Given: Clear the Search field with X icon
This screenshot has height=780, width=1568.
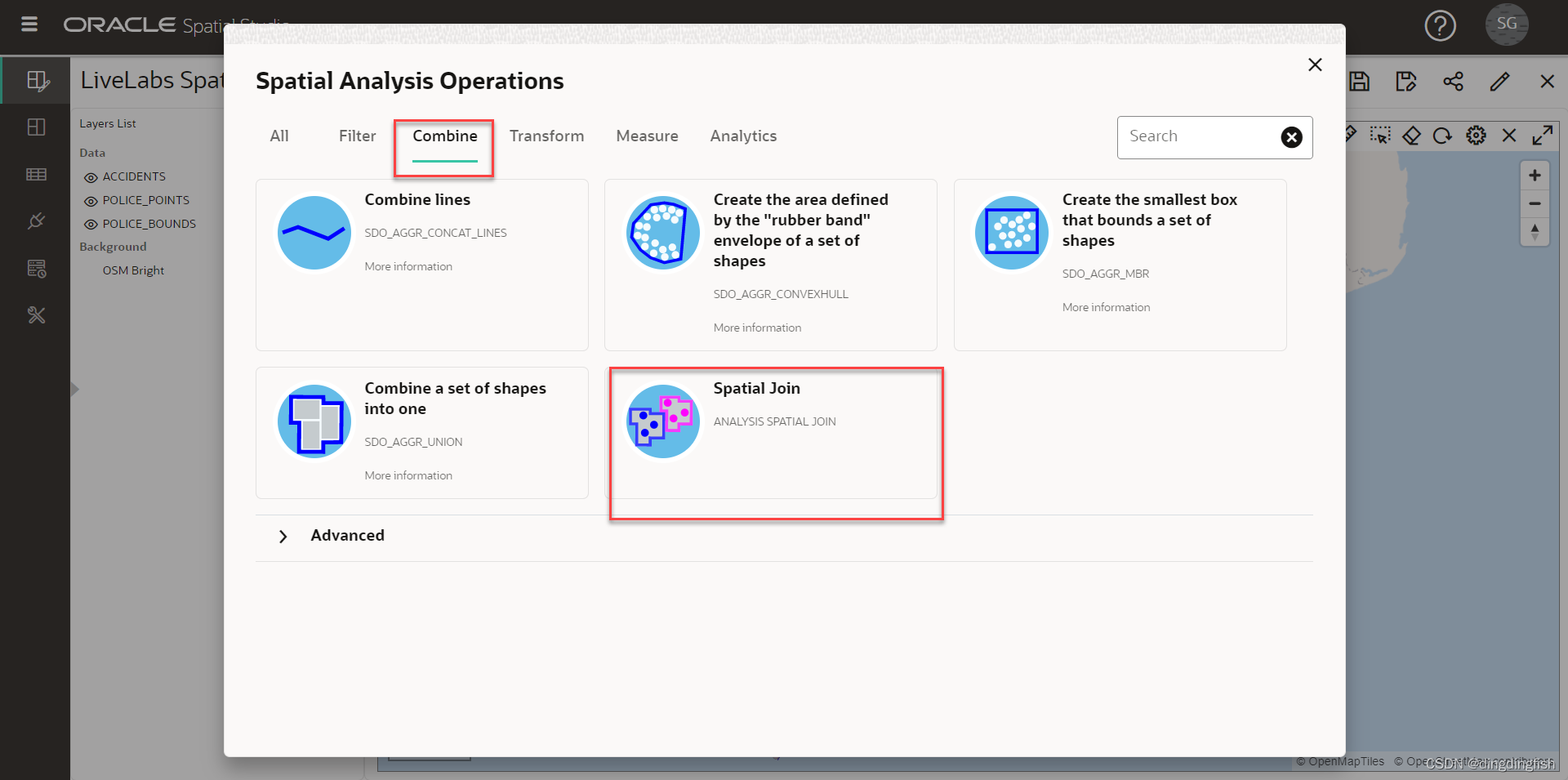Looking at the screenshot, I should tap(1291, 137).
